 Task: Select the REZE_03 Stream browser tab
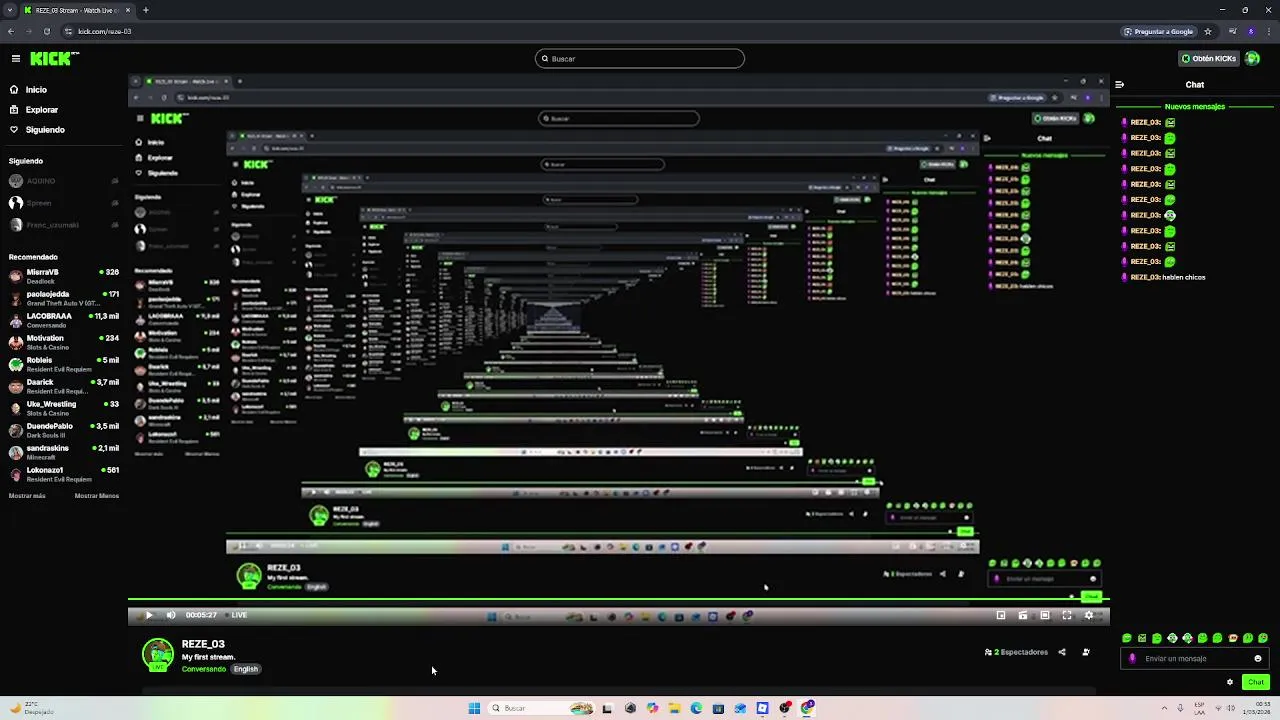click(x=76, y=10)
